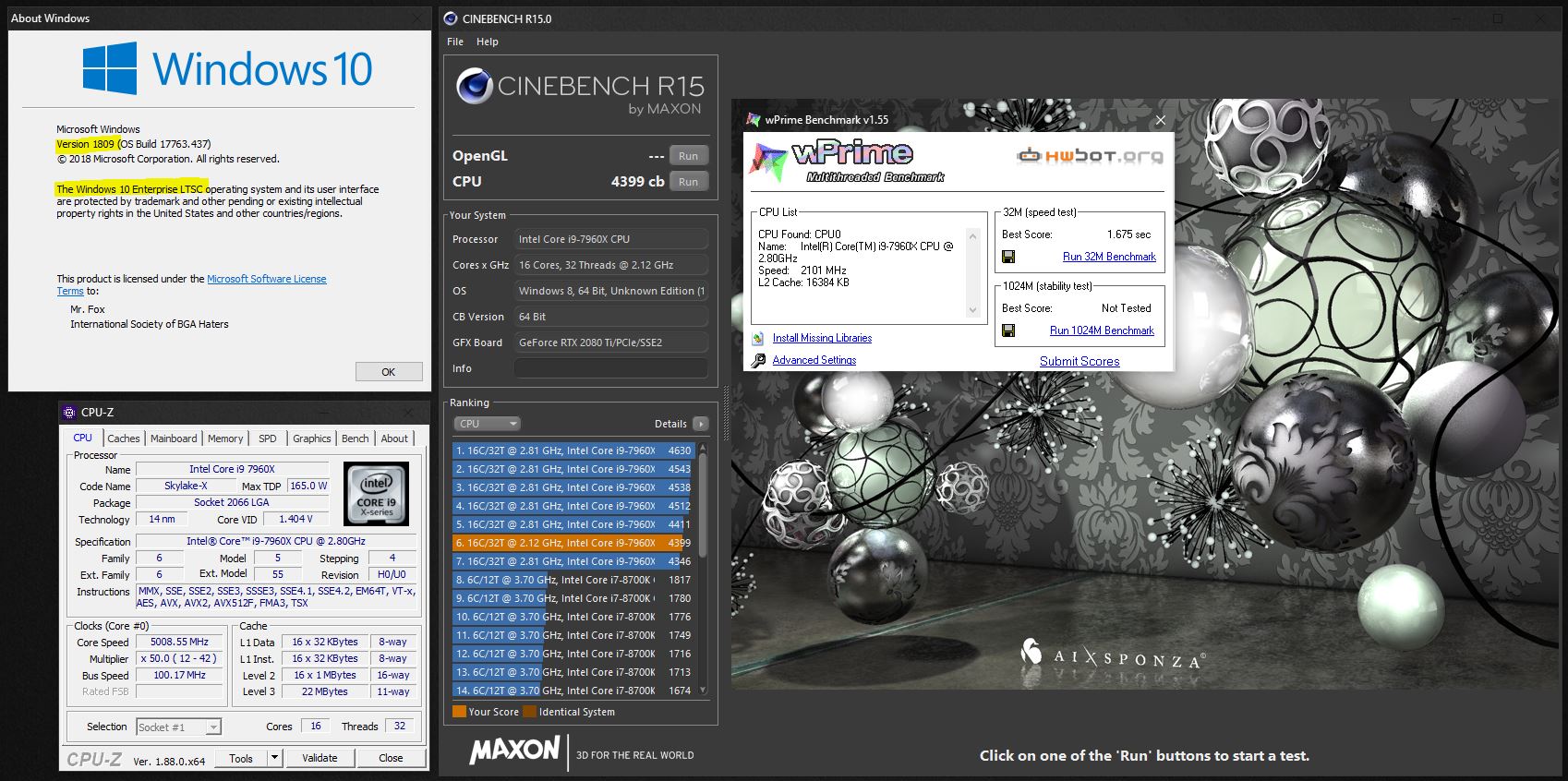Click the CPU-Z title bar icon
Viewport: 1568px width, 781px height.
click(x=68, y=413)
